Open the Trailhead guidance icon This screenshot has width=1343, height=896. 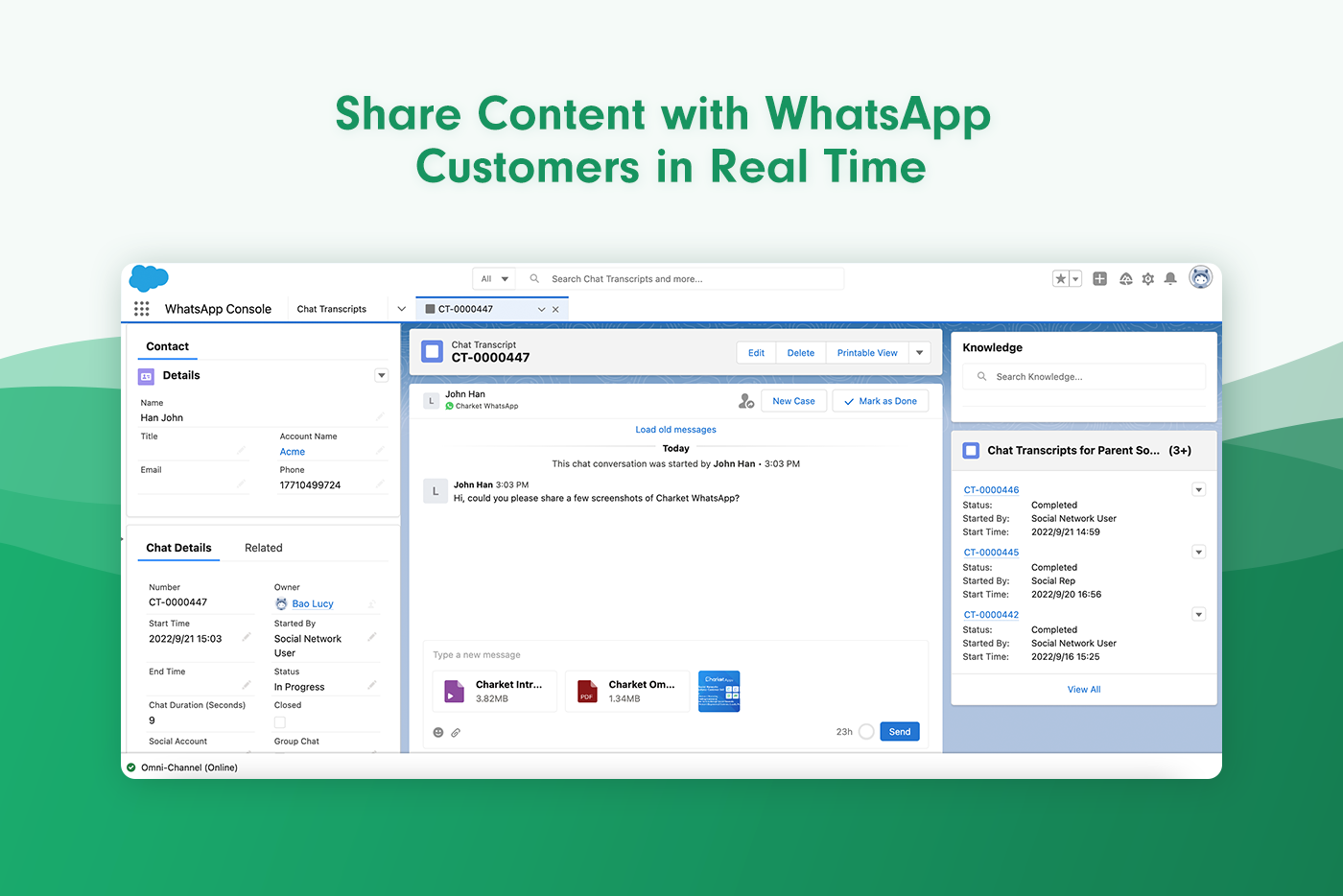[1125, 279]
